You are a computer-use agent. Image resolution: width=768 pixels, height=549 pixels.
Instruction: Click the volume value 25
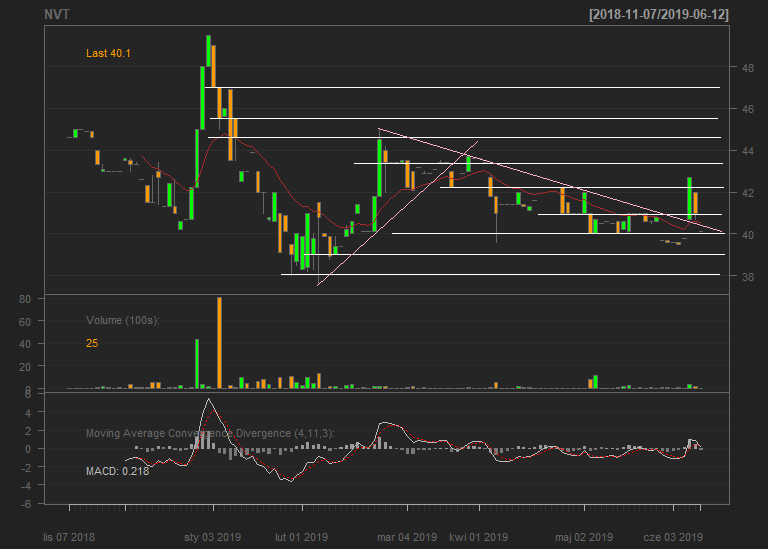(92, 343)
